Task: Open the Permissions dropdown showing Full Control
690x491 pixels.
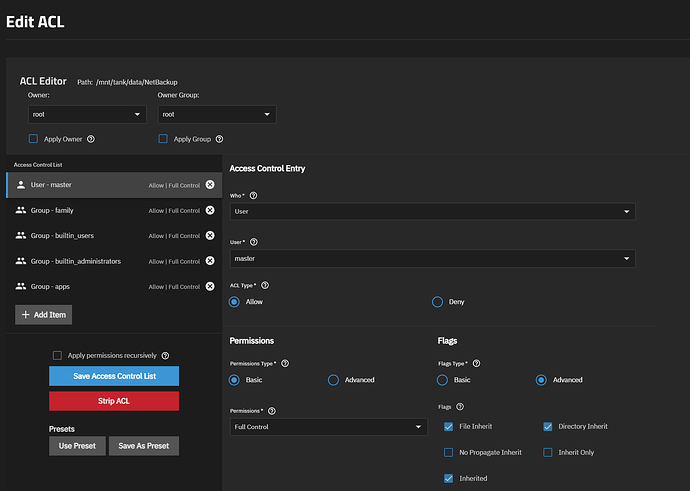Action: (328, 427)
